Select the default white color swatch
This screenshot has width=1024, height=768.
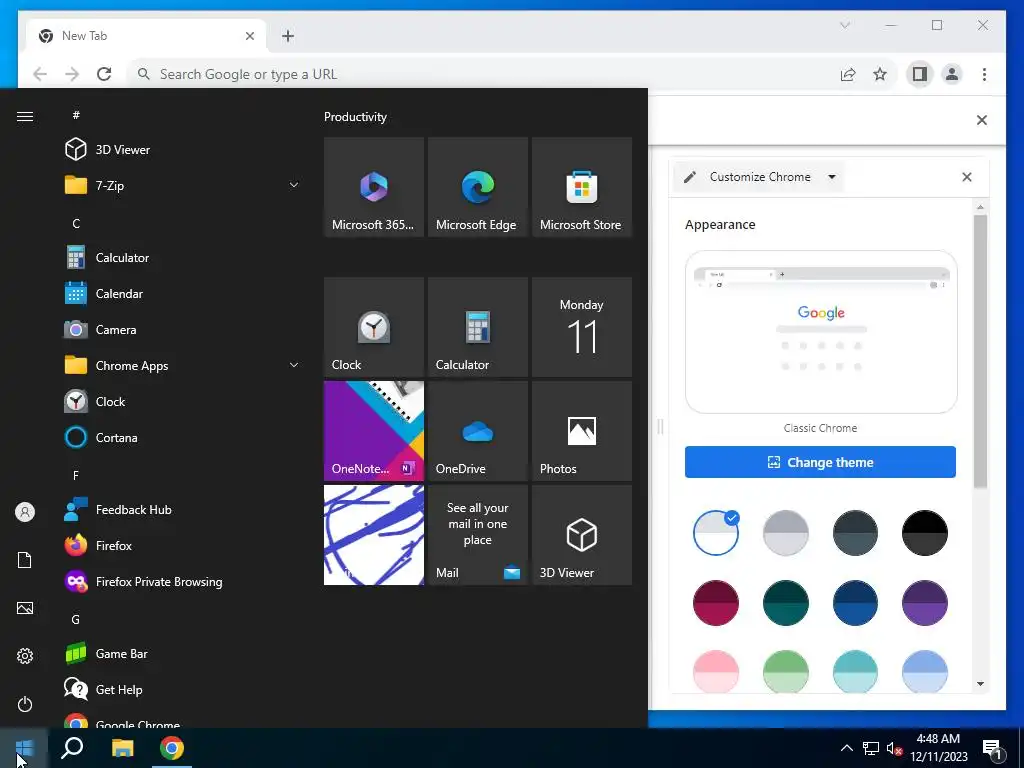716,533
